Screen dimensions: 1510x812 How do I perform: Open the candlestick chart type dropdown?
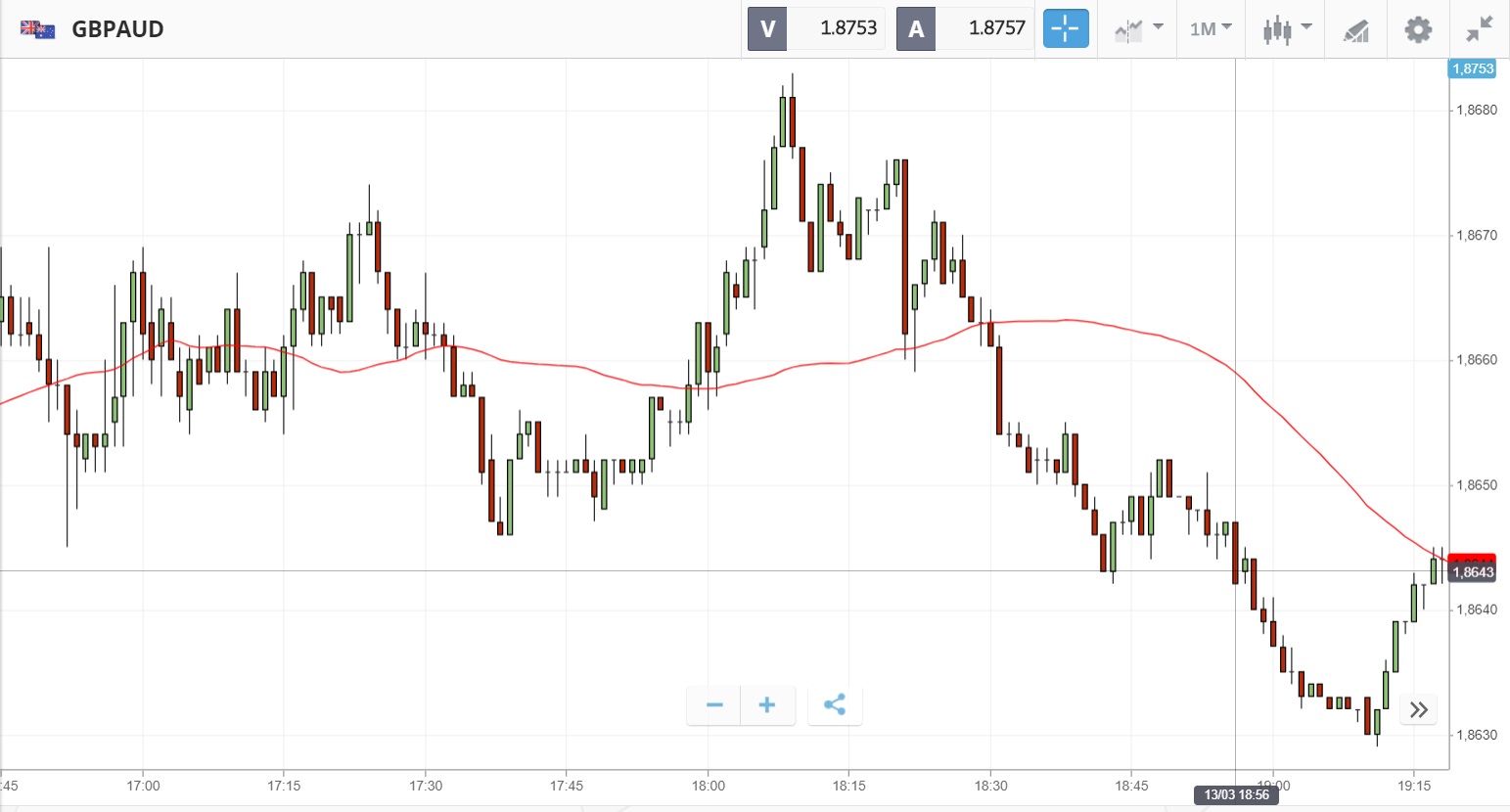tap(1286, 29)
